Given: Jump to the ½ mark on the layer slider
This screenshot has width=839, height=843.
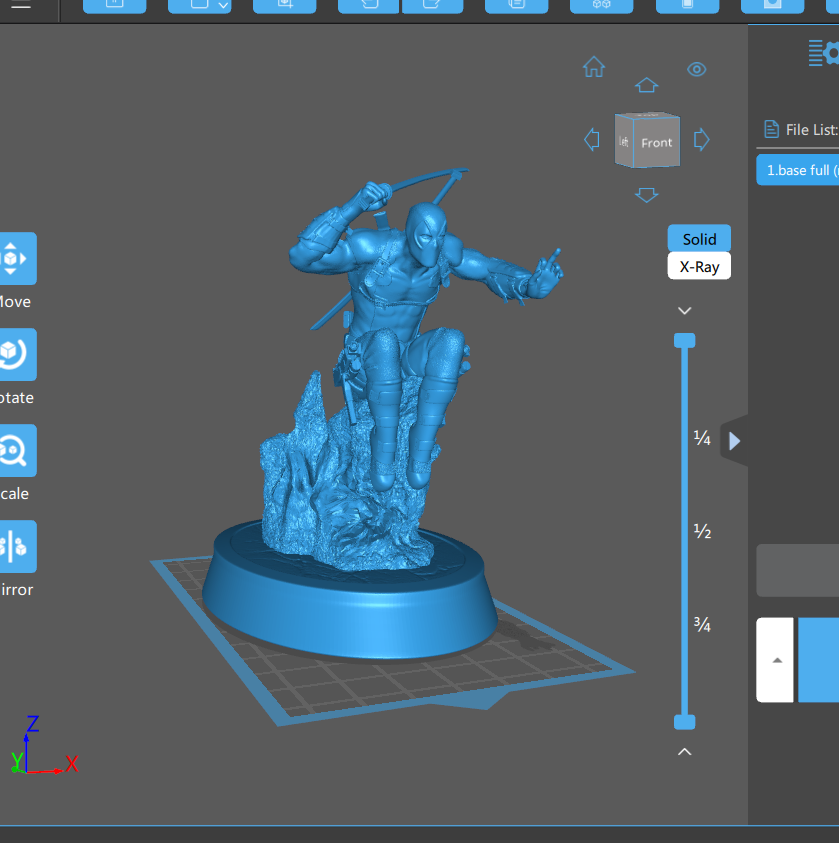Looking at the screenshot, I should click(x=702, y=531).
